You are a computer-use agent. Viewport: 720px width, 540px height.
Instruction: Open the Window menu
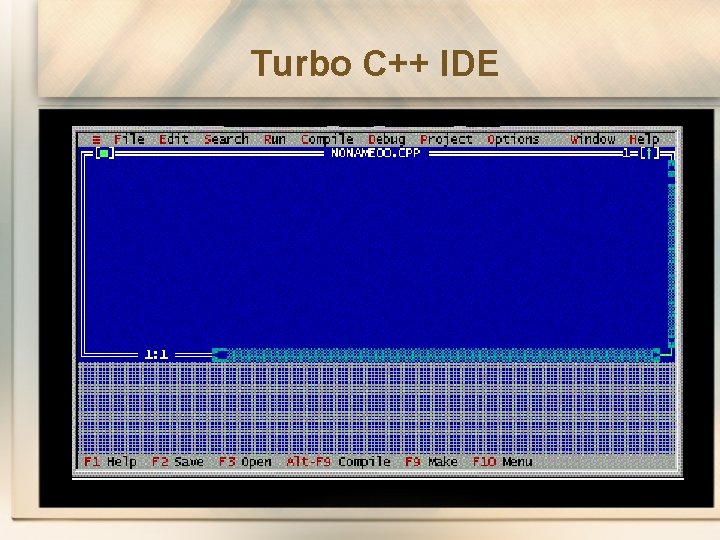point(592,139)
